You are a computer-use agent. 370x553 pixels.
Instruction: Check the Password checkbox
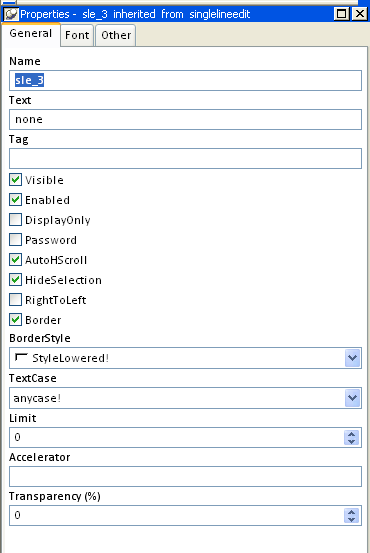click(x=16, y=240)
